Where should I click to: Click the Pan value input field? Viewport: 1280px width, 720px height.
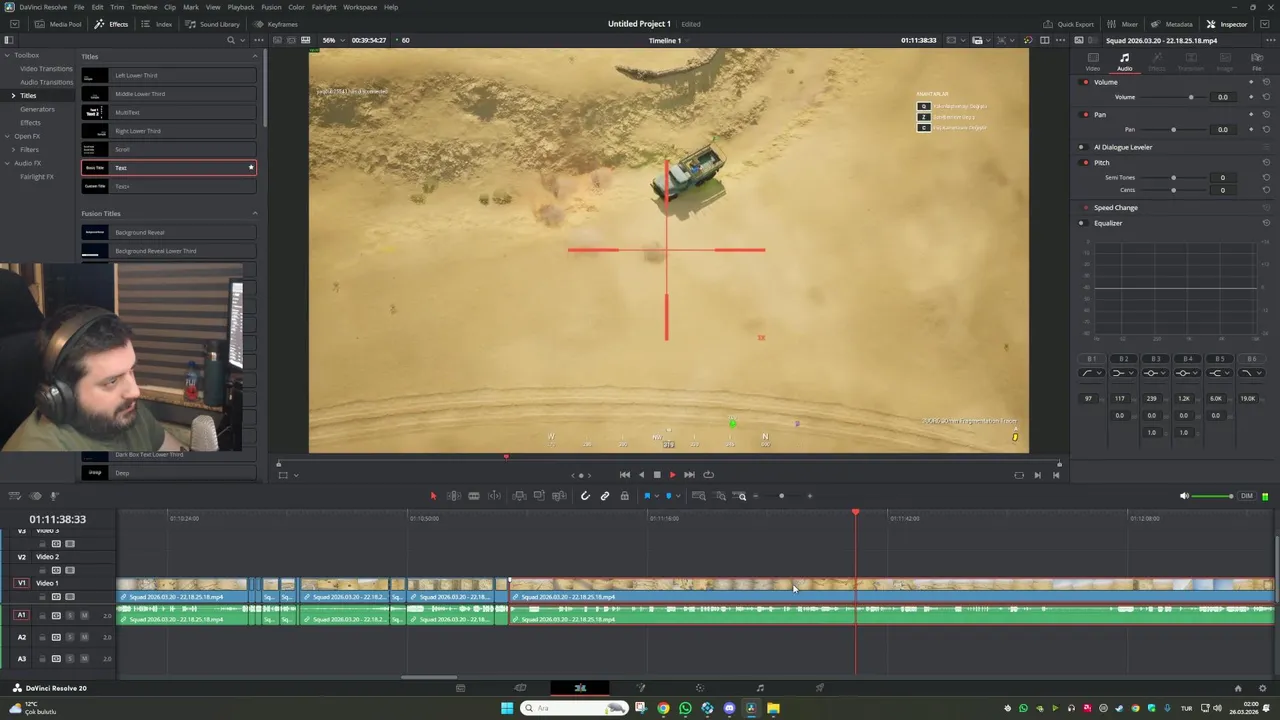coord(1222,129)
